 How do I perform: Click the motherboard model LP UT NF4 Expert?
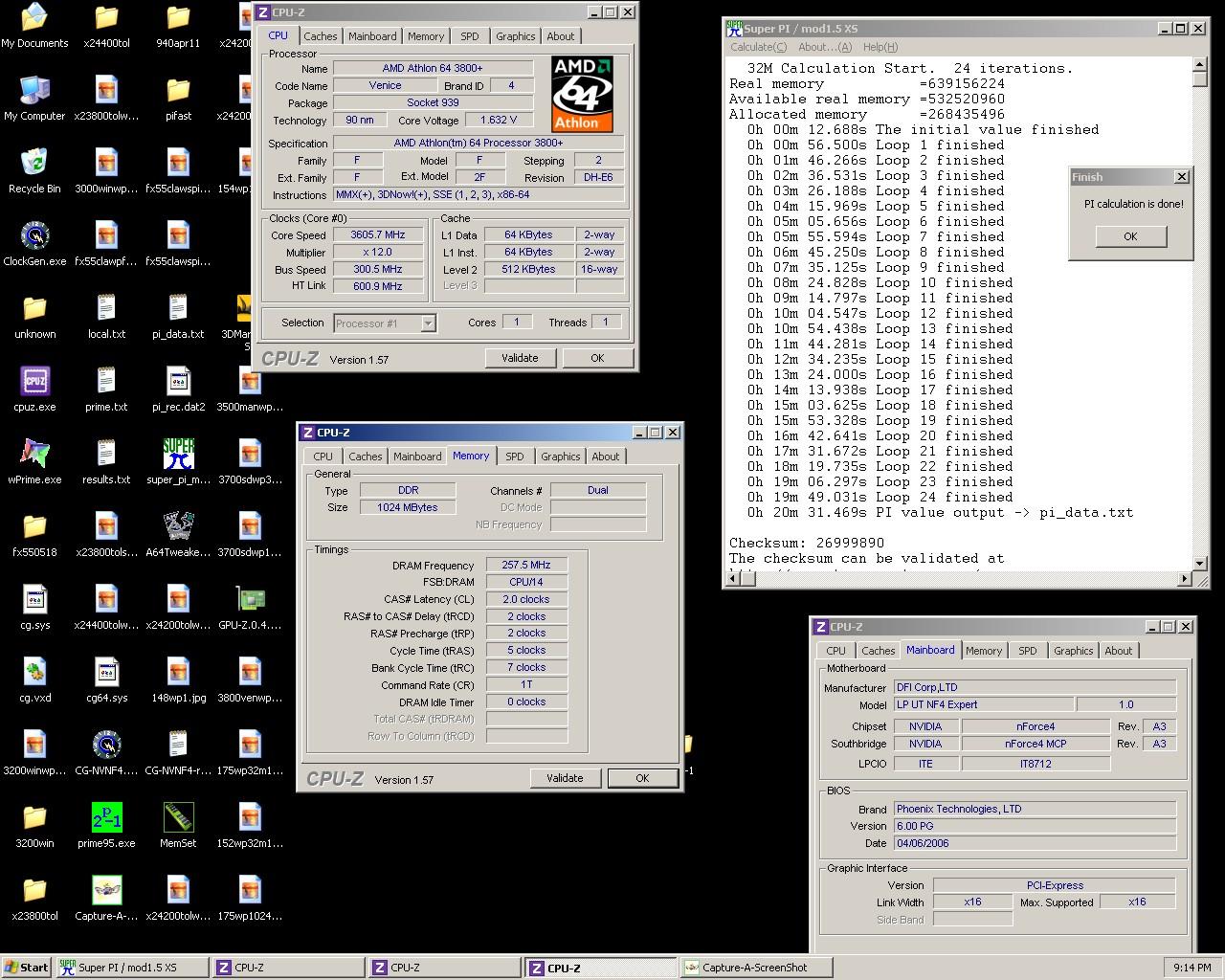click(x=983, y=704)
